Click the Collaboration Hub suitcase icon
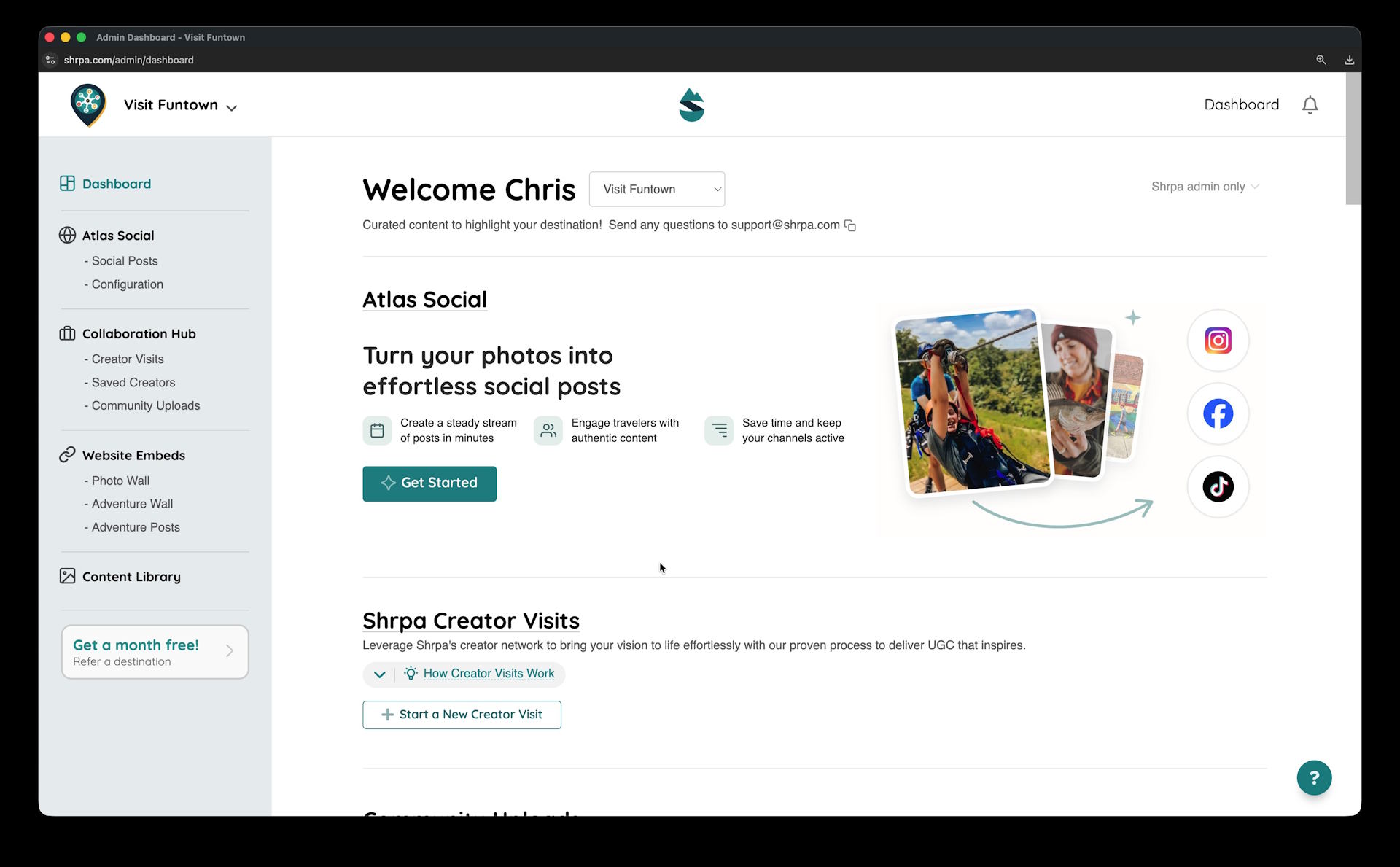Image resolution: width=1400 pixels, height=867 pixels. [67, 333]
